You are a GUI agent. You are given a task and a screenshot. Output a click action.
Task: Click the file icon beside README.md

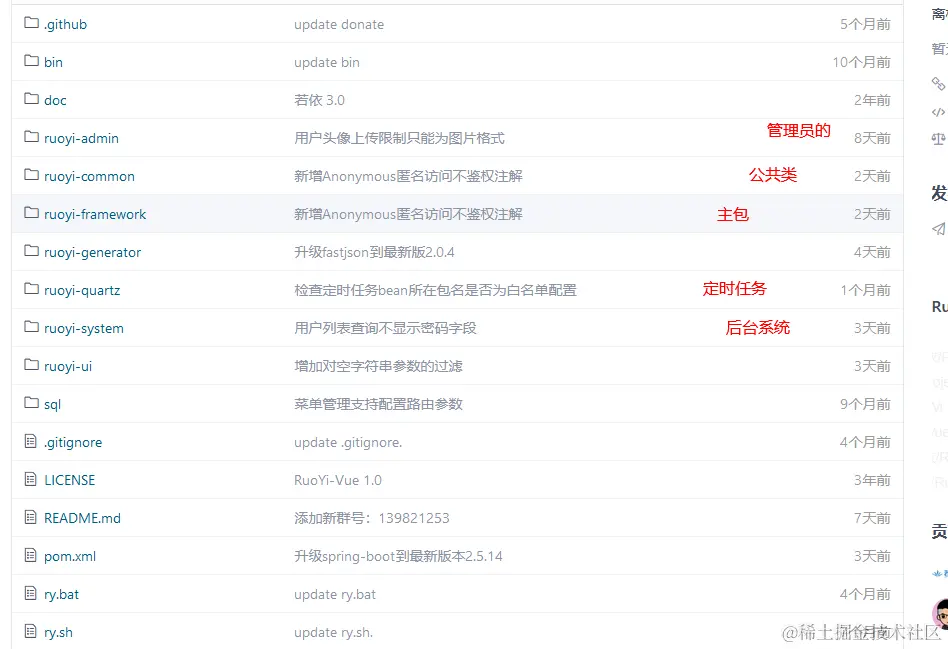[30, 518]
